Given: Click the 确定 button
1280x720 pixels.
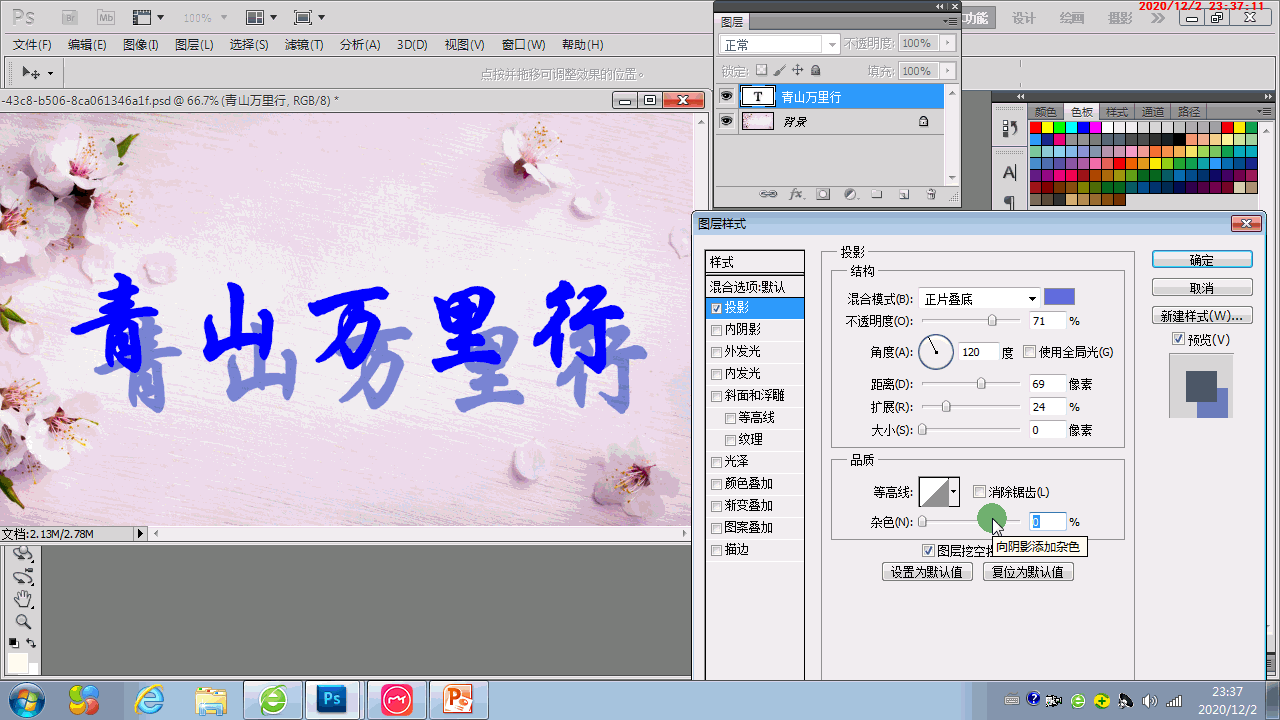Looking at the screenshot, I should [x=1202, y=260].
